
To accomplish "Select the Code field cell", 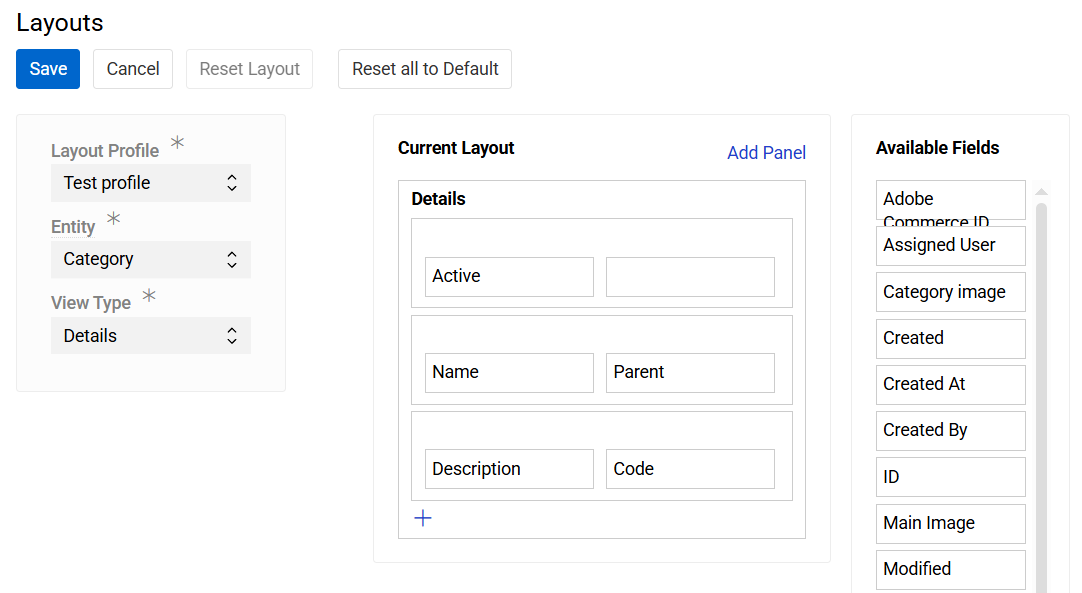I will click(690, 468).
